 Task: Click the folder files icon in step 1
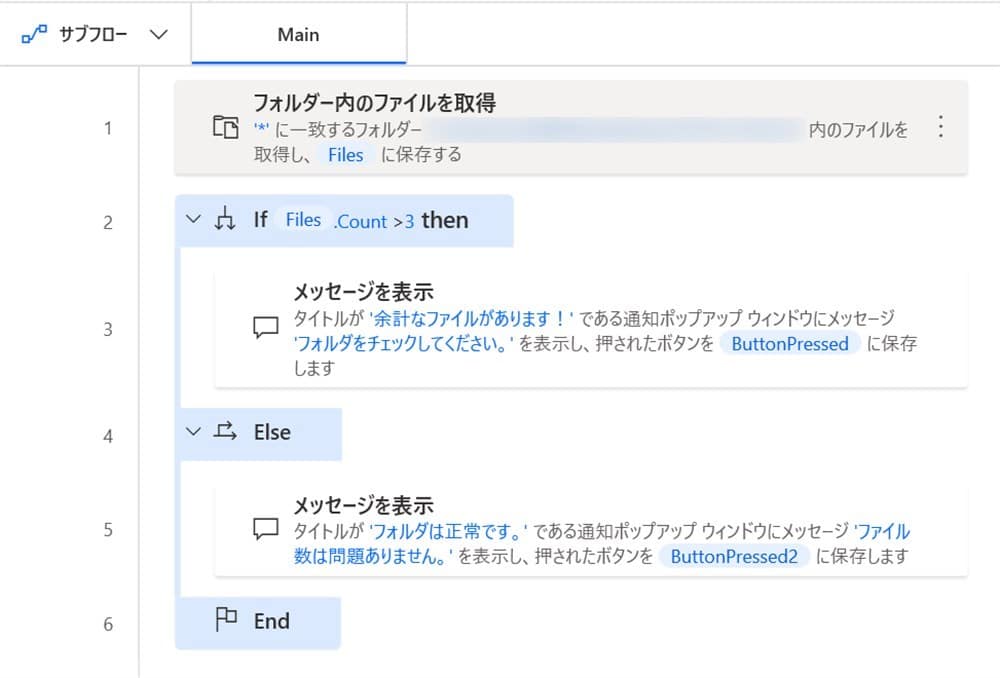[225, 127]
